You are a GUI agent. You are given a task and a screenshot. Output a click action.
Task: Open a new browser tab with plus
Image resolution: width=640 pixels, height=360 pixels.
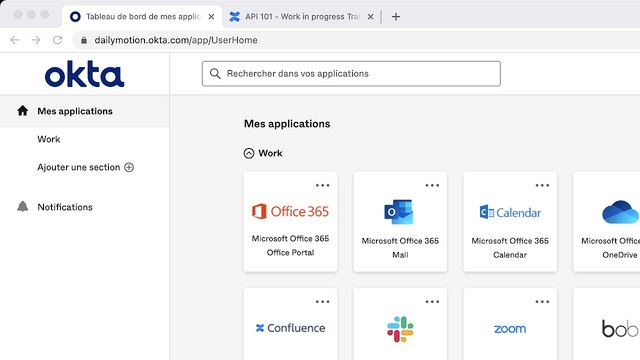point(396,17)
